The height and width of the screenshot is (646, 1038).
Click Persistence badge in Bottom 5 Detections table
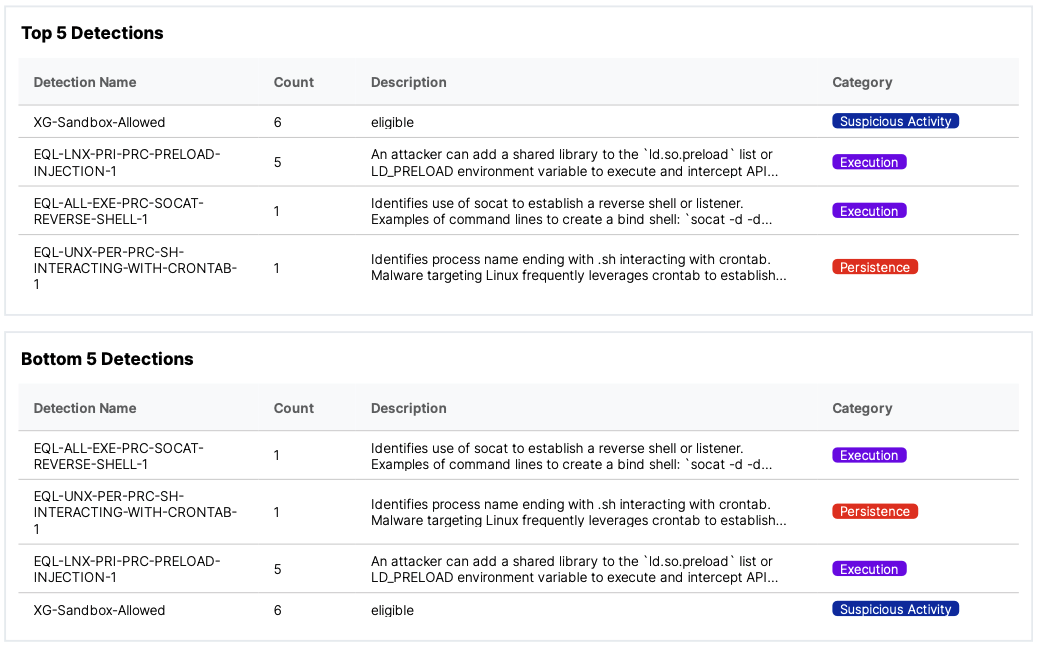pos(874,511)
